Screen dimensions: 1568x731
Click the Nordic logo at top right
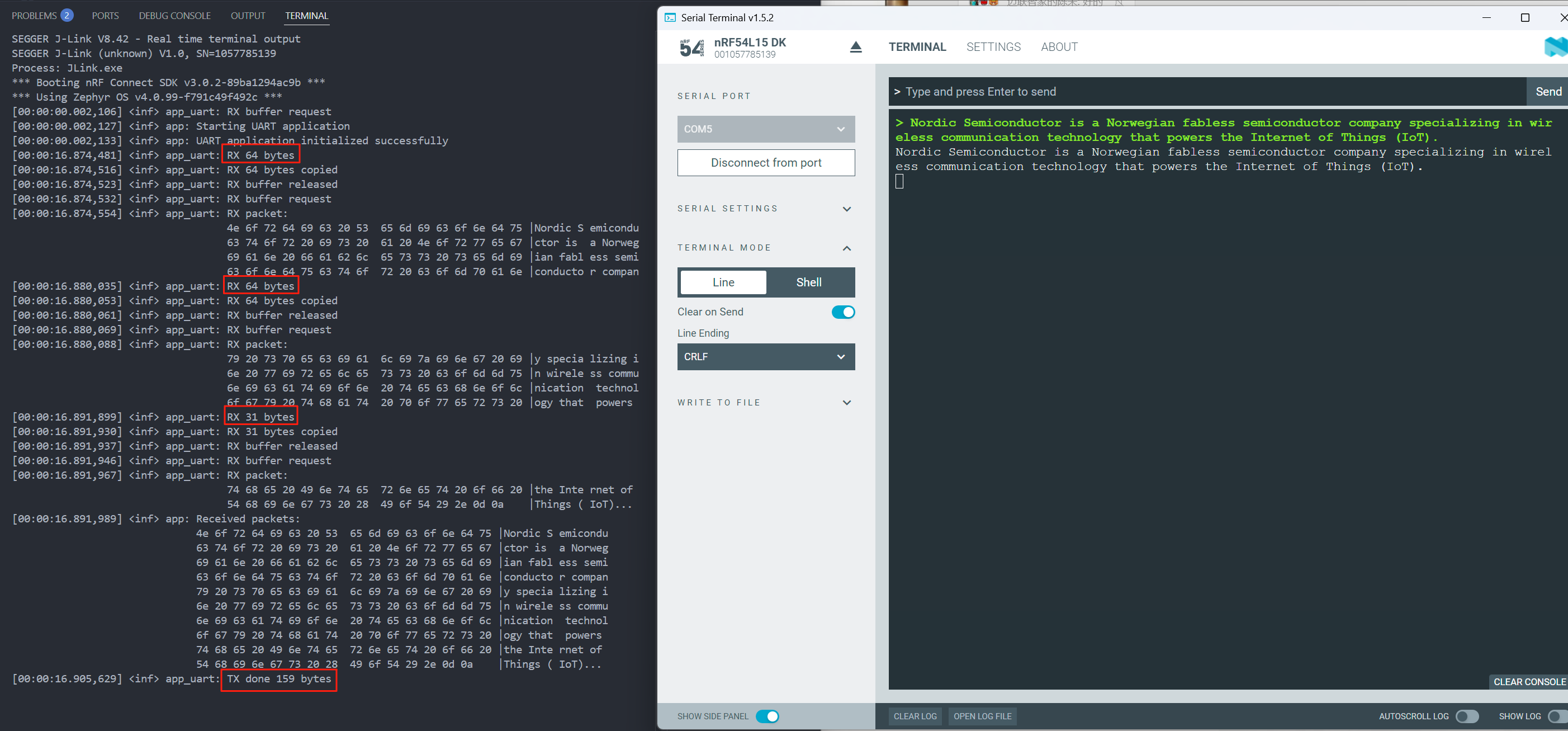tap(1556, 47)
